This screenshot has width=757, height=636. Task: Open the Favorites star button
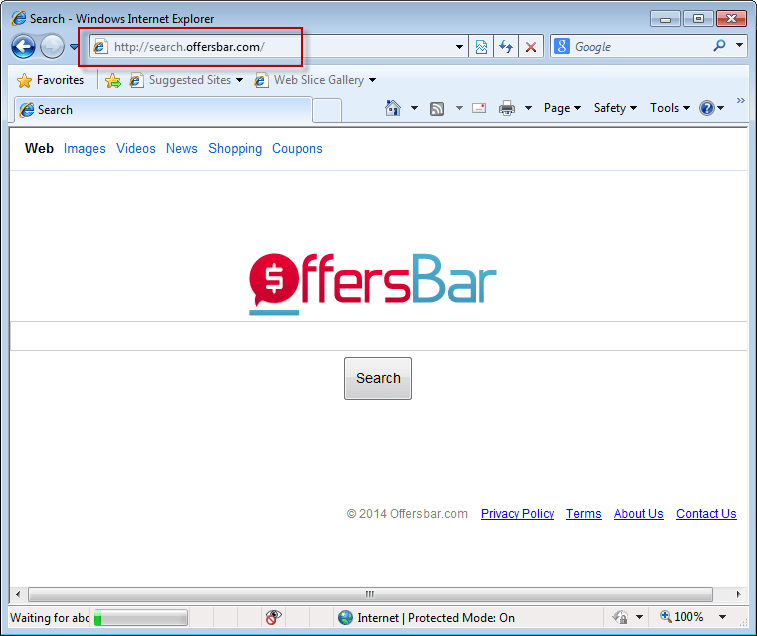[x=51, y=80]
